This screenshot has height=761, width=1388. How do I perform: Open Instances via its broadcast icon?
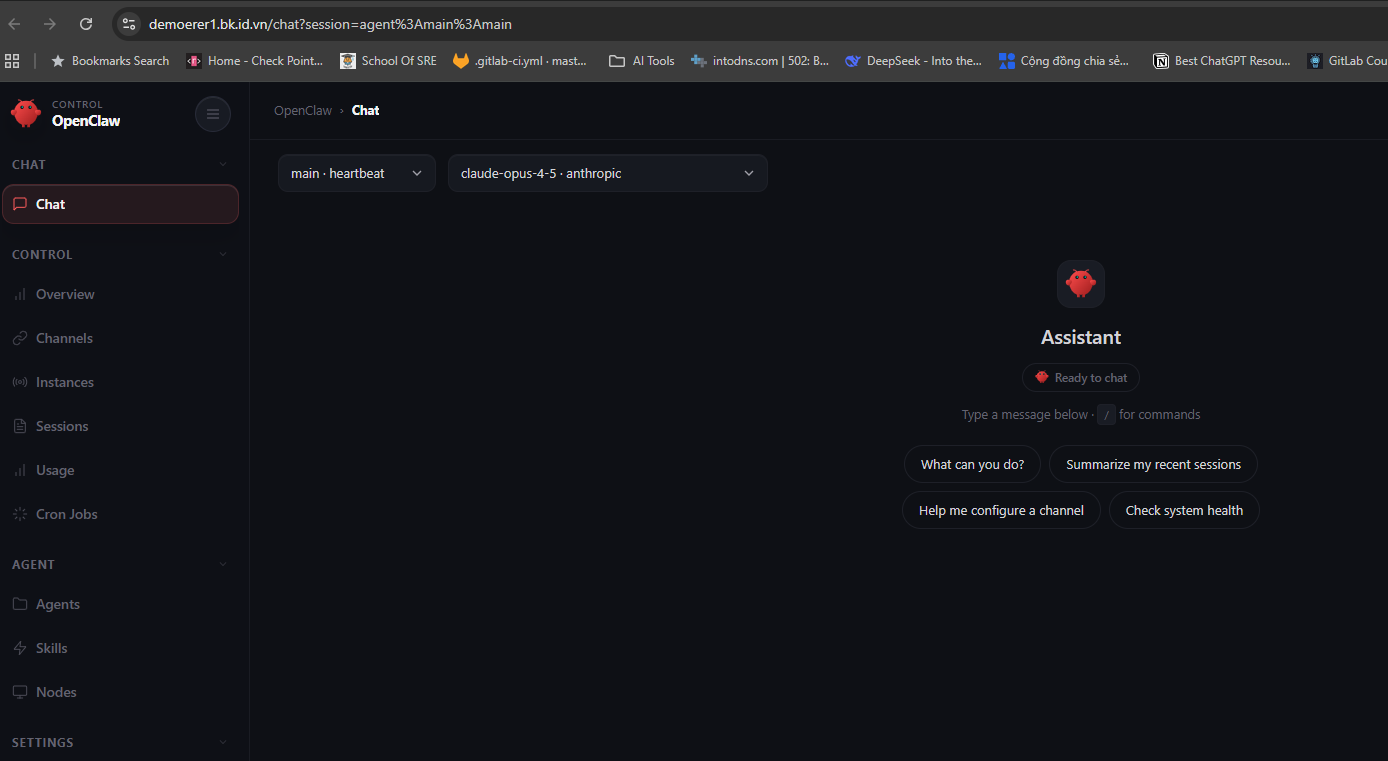point(20,382)
